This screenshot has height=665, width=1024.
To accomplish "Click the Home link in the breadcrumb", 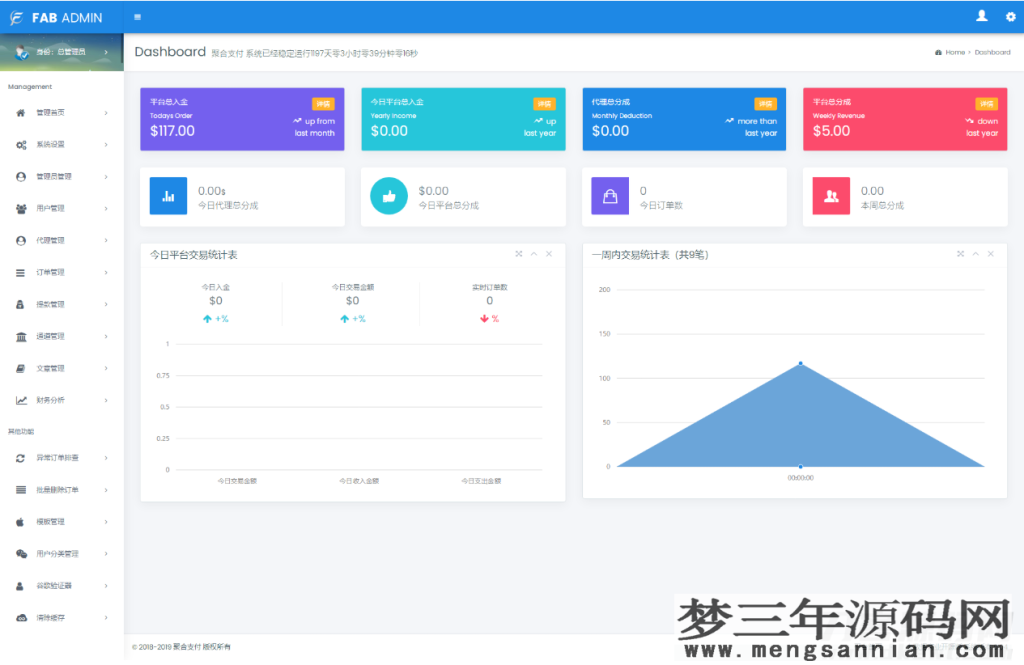I will [x=953, y=51].
